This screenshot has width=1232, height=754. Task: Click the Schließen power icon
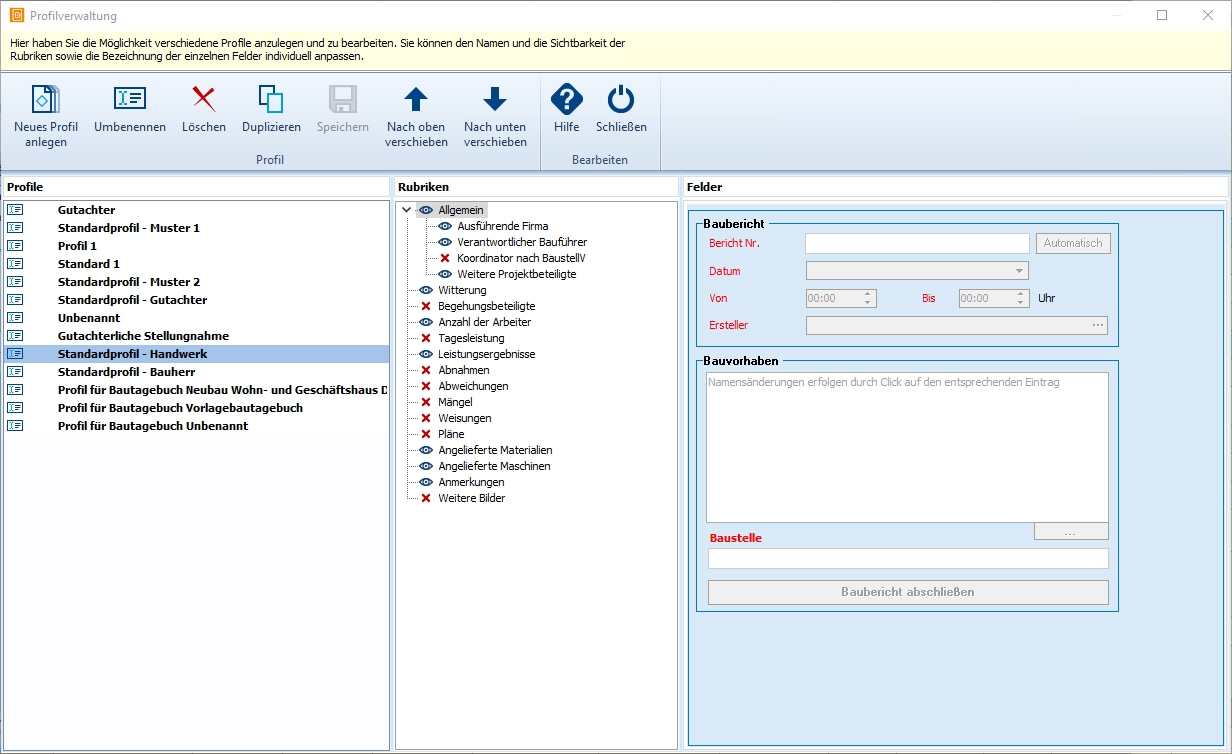point(621,100)
